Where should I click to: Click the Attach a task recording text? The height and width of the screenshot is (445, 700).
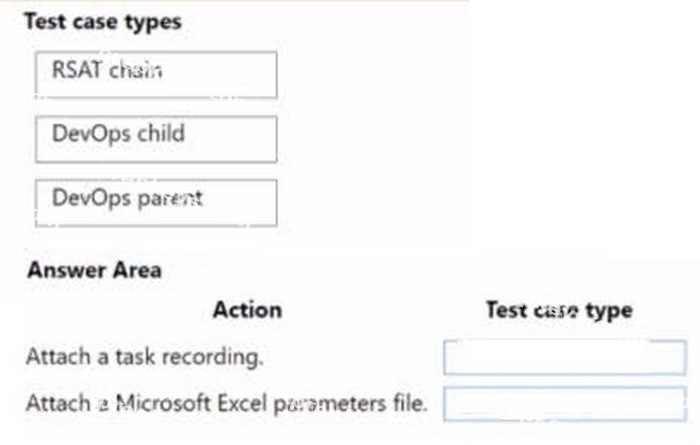tap(145, 357)
